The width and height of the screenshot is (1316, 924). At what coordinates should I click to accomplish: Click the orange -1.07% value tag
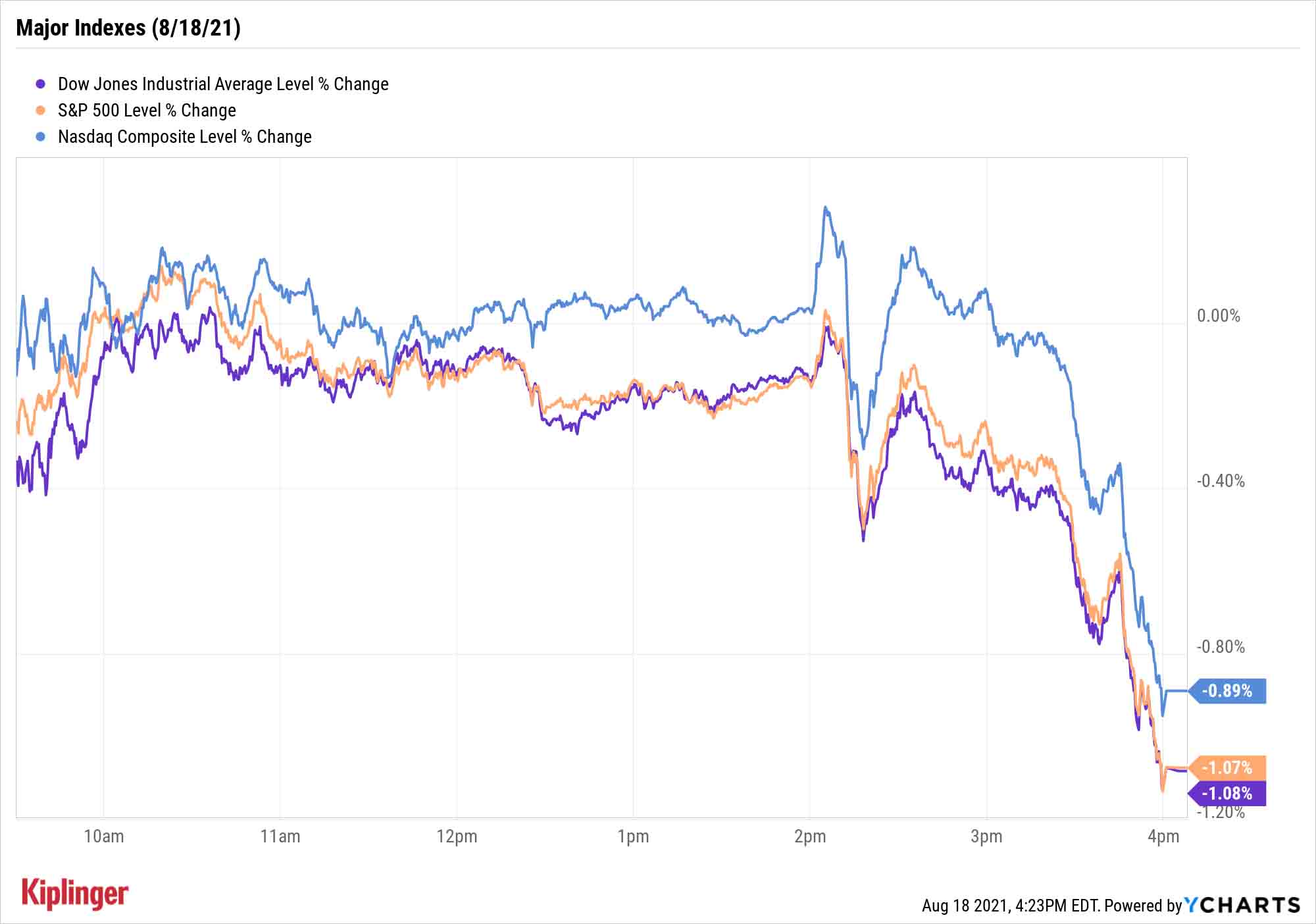1228,767
